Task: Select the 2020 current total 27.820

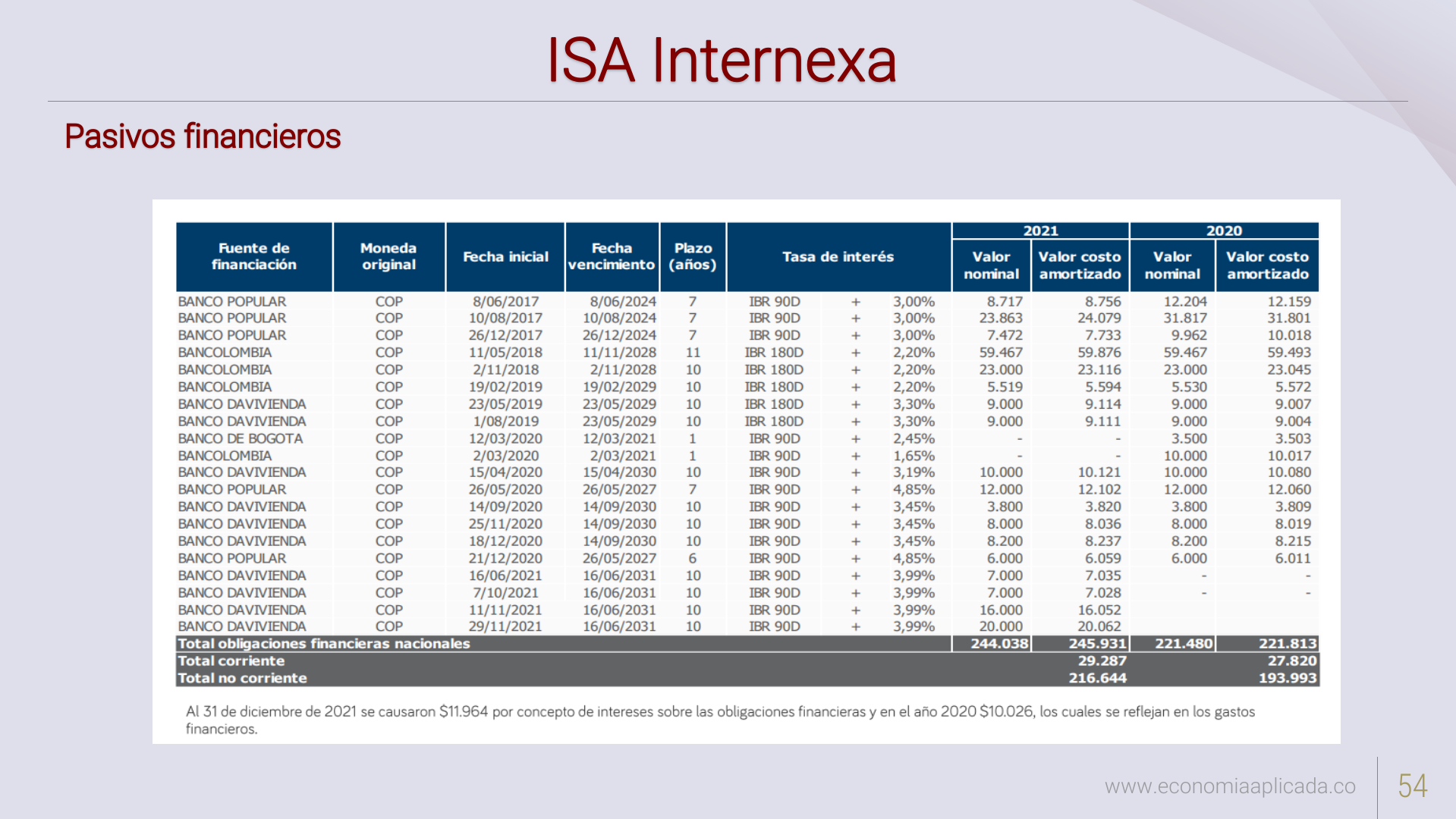Action: [x=1292, y=661]
